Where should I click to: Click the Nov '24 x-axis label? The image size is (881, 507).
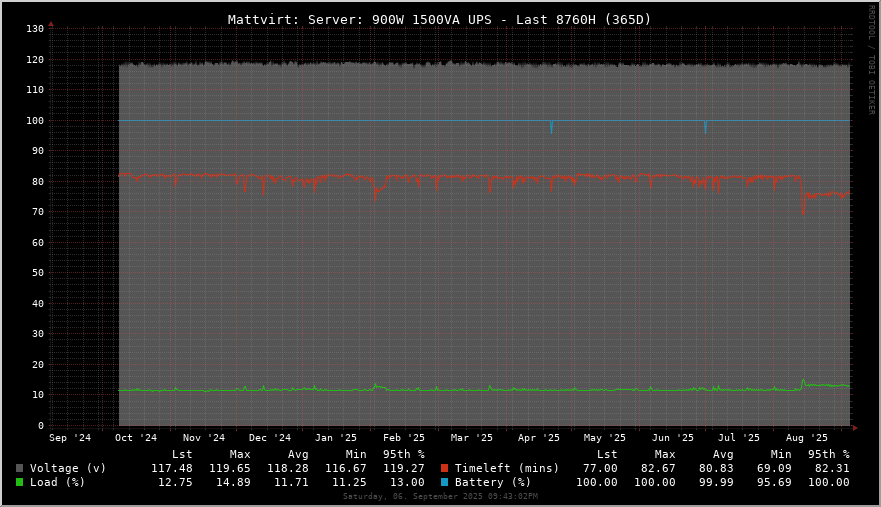point(204,438)
